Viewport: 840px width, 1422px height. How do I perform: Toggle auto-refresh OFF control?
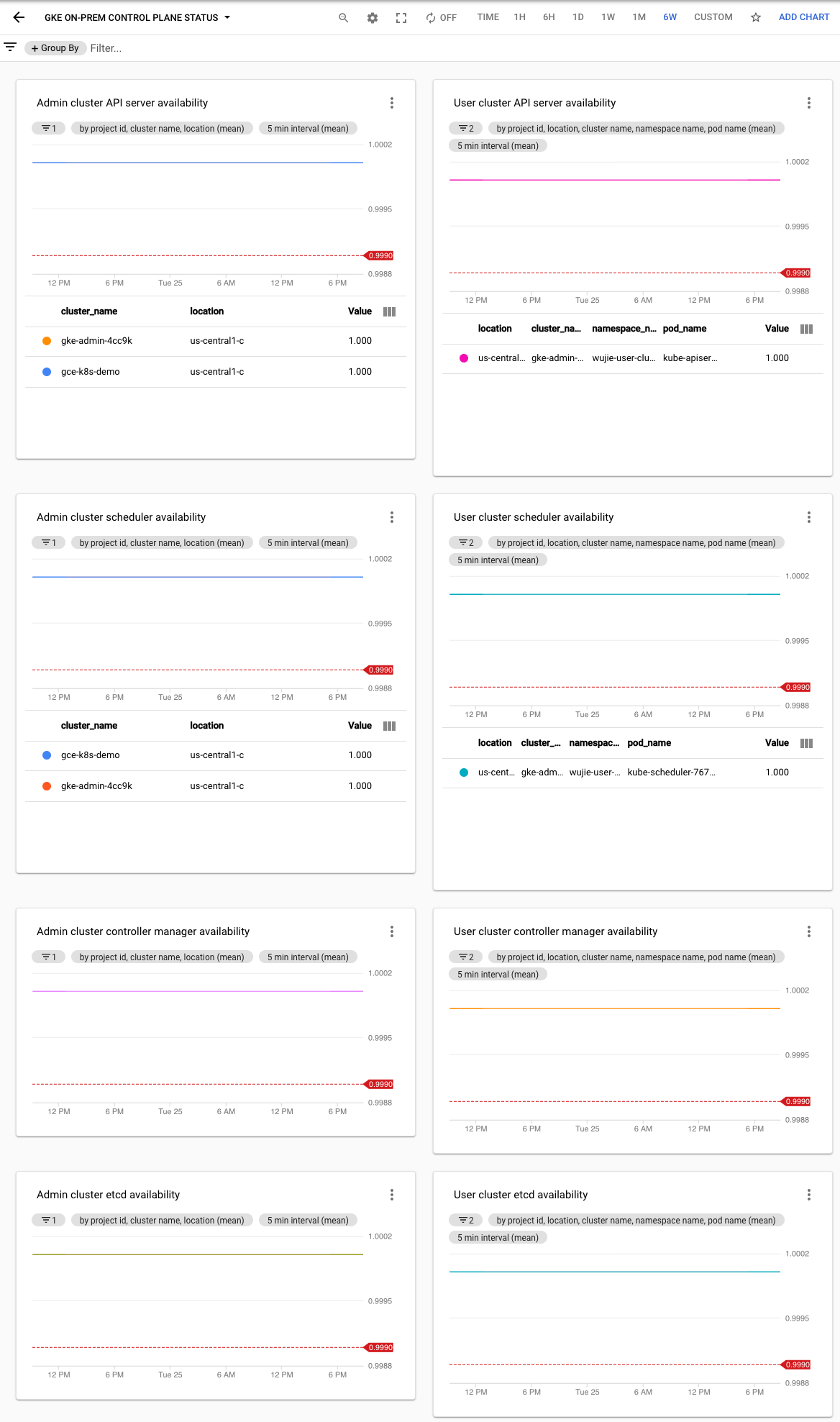pyautogui.click(x=441, y=18)
